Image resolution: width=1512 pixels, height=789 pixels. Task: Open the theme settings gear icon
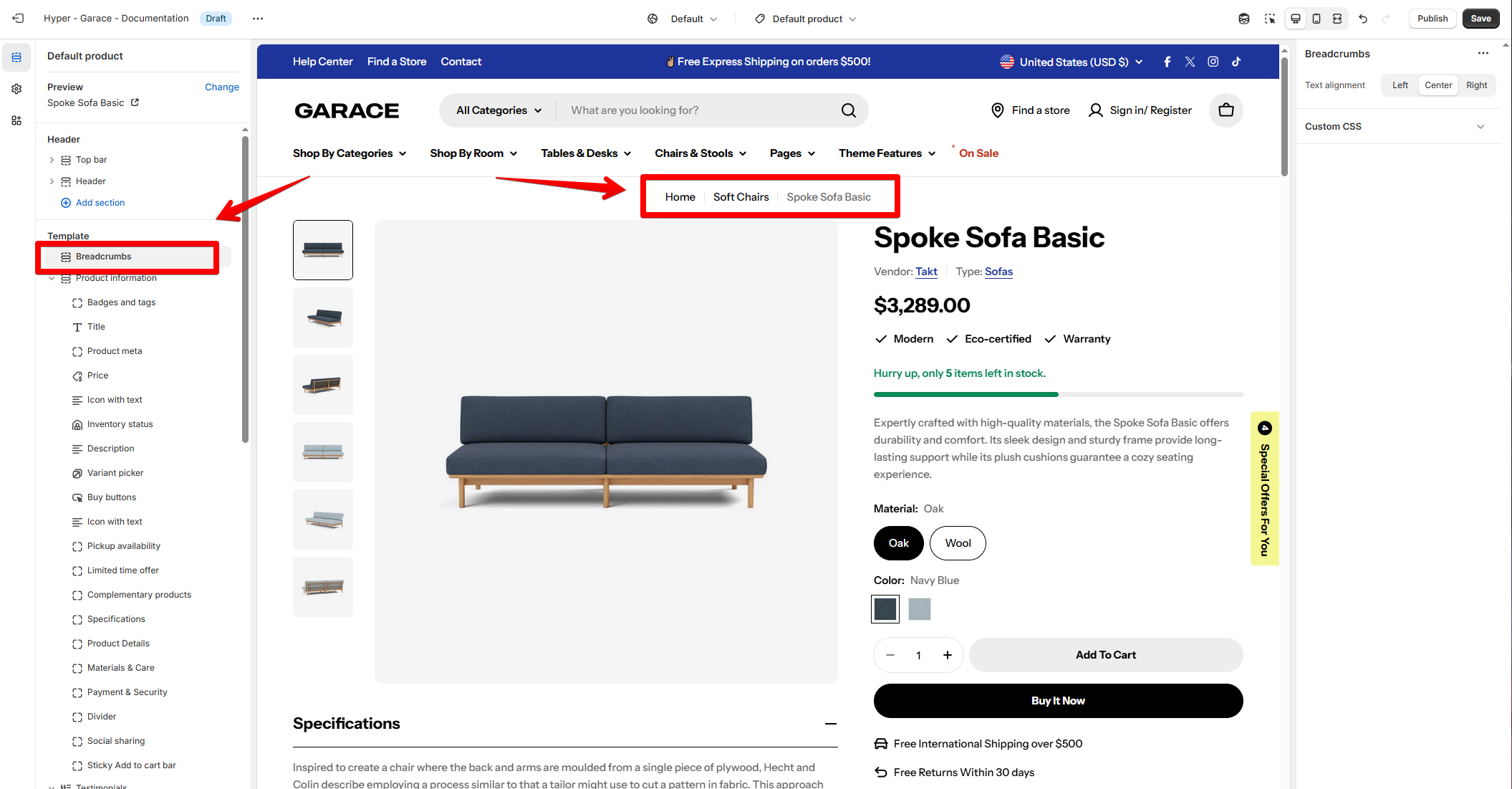16,89
